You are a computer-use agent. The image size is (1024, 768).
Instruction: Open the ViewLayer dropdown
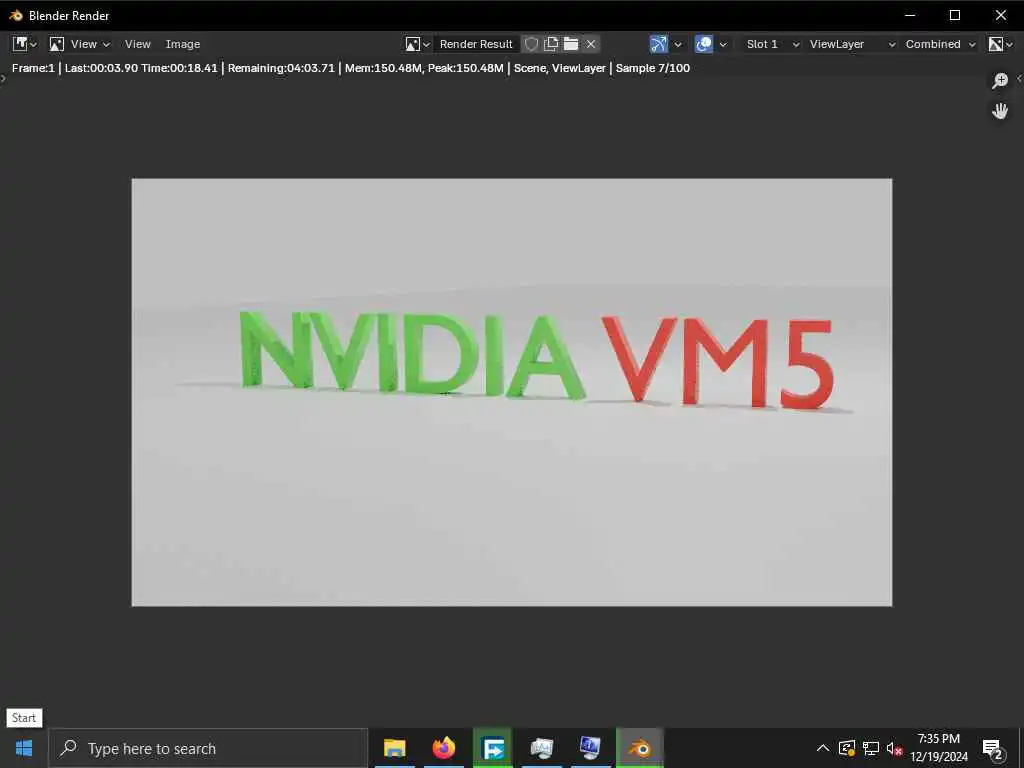pos(852,44)
